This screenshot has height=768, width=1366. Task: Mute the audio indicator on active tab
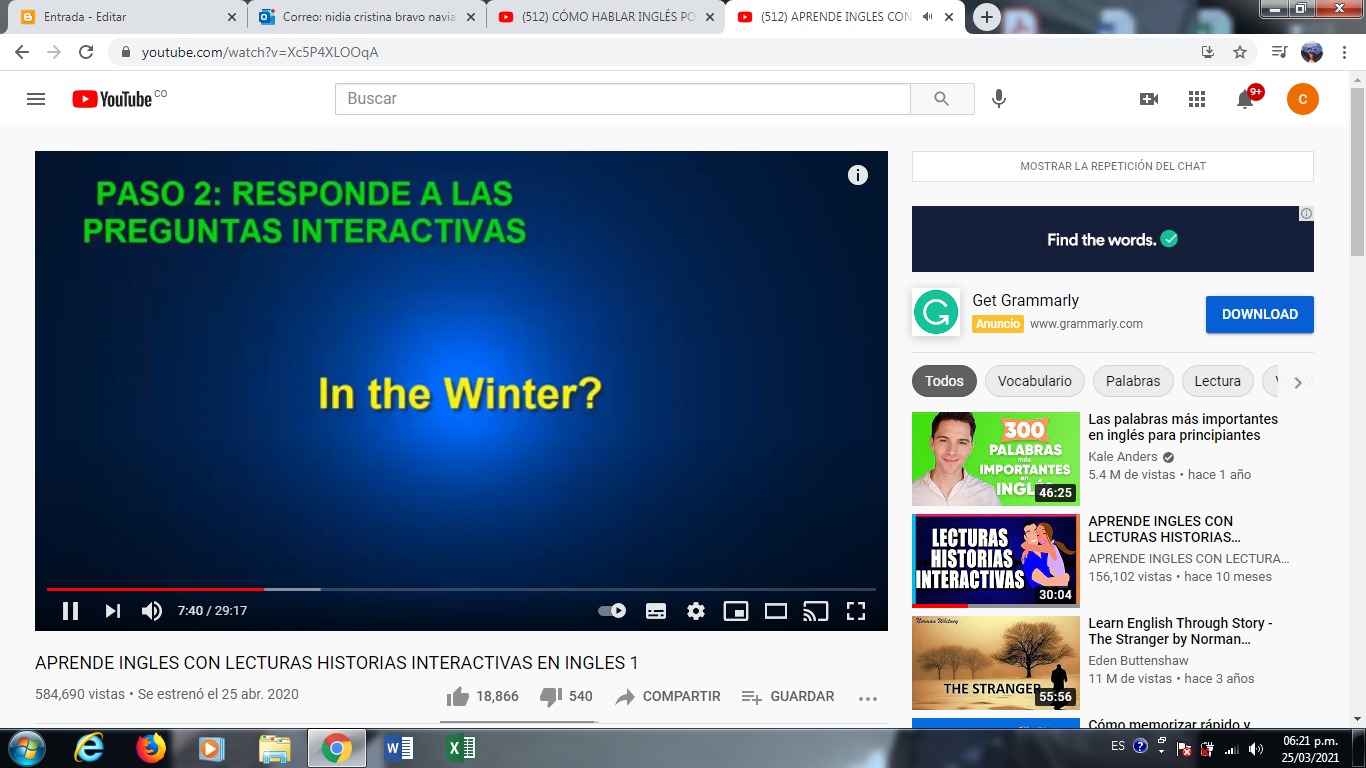[927, 17]
